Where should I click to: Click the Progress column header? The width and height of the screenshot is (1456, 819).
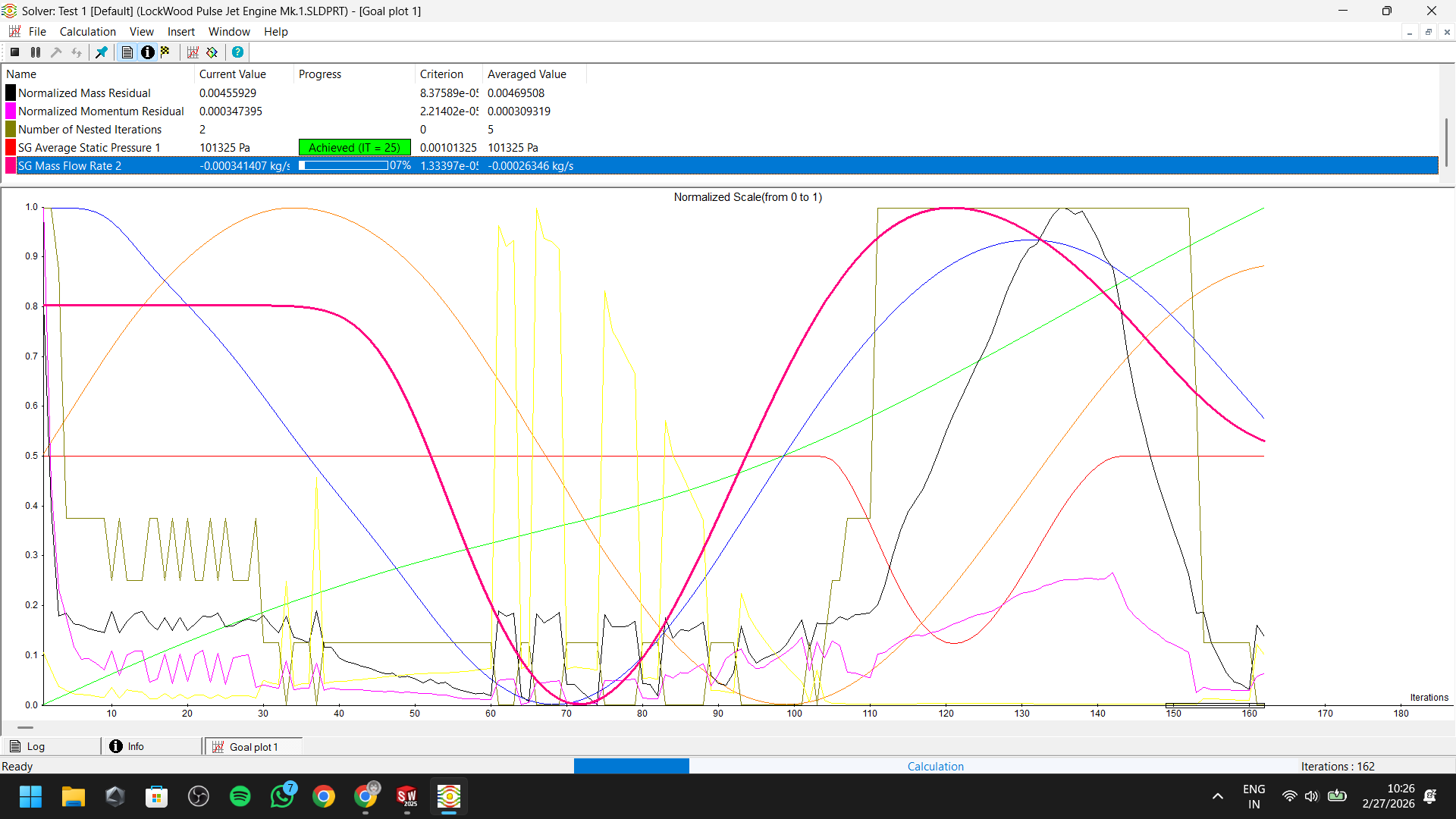coord(354,74)
